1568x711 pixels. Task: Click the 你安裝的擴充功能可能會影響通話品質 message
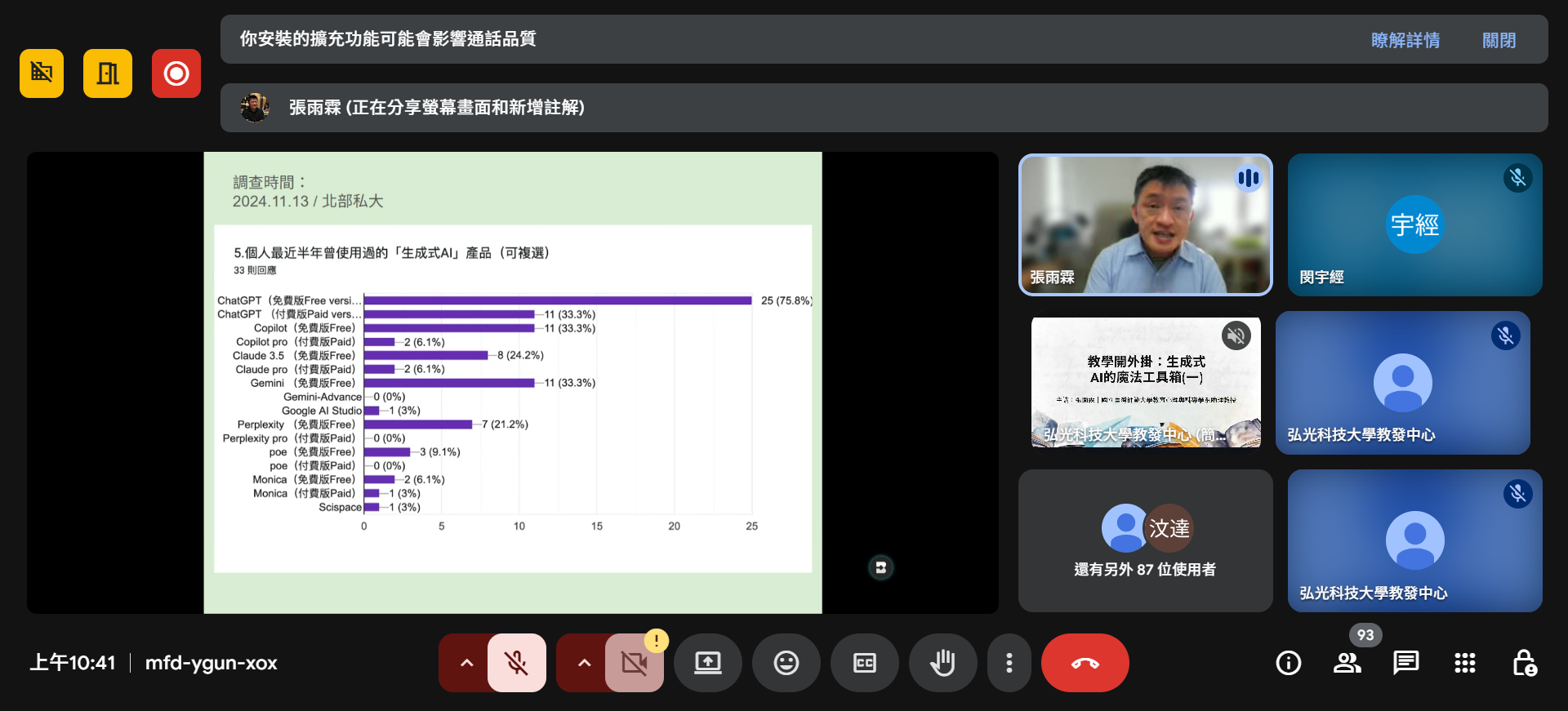tap(388, 39)
